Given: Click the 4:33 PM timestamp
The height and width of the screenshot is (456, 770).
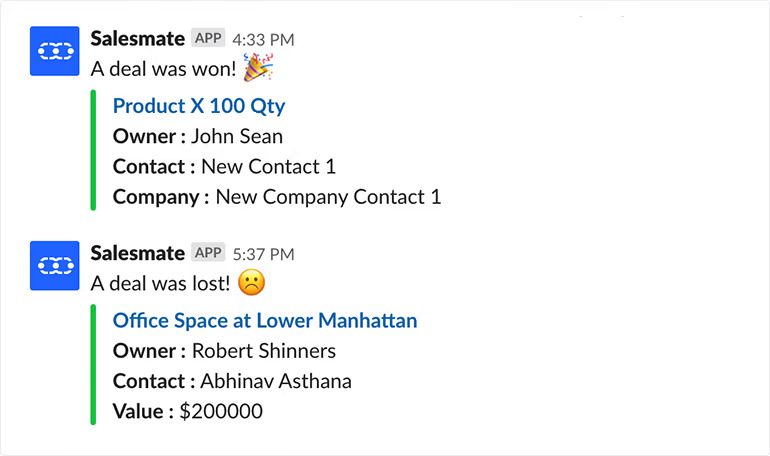Looking at the screenshot, I should click(x=263, y=40).
